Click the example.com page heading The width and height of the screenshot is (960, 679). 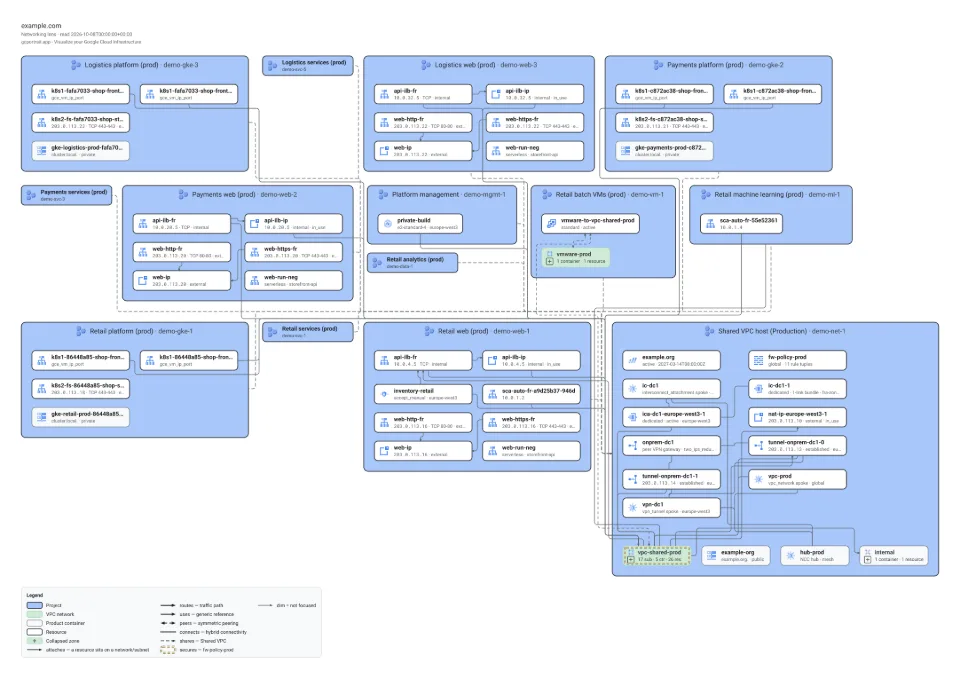pos(41,26)
